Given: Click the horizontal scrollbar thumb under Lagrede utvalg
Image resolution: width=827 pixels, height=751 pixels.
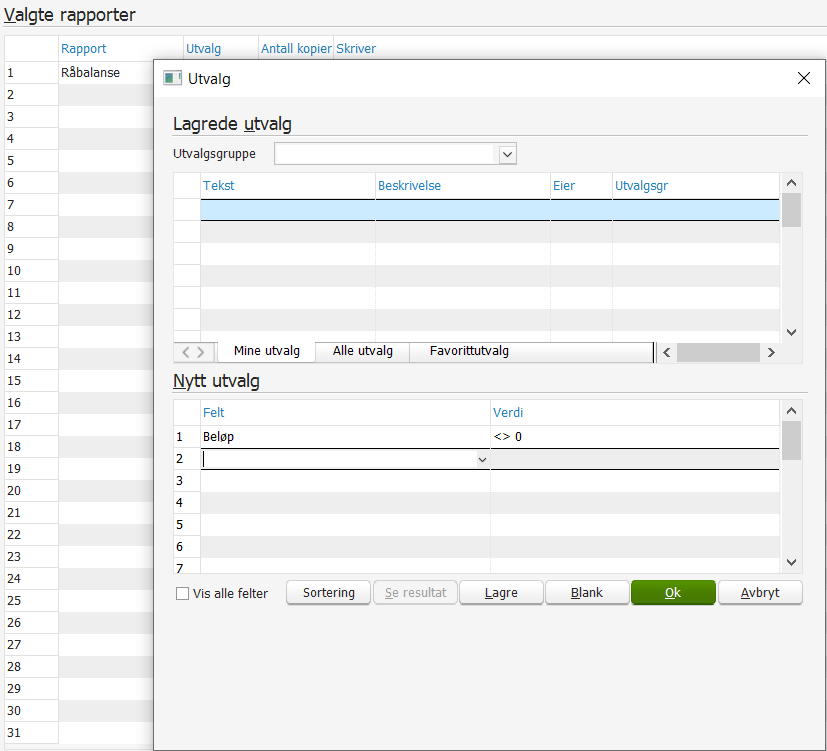Looking at the screenshot, I should click(x=718, y=352).
